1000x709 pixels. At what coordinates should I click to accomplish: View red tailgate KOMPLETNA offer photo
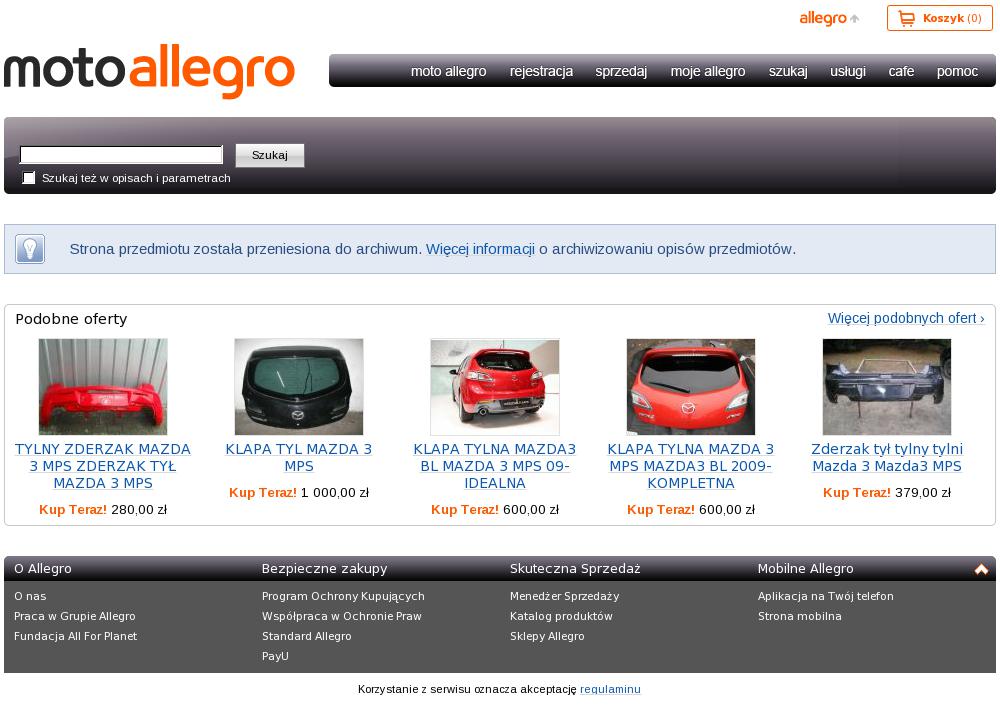[691, 386]
